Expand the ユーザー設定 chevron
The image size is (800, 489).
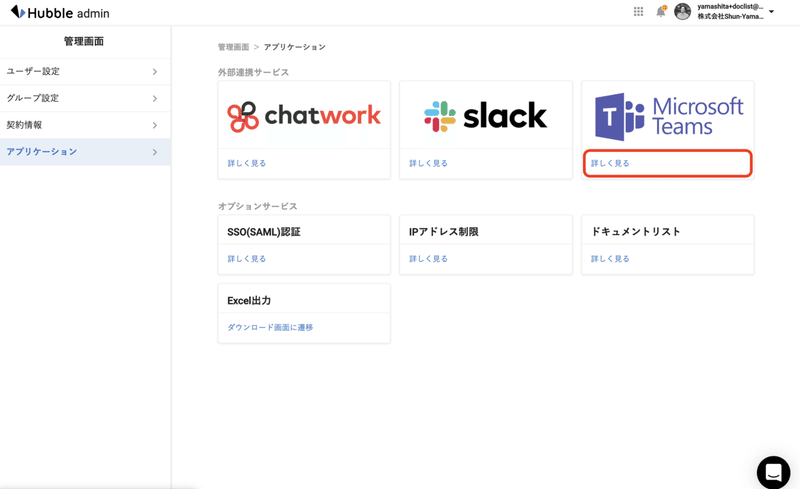[x=155, y=72]
